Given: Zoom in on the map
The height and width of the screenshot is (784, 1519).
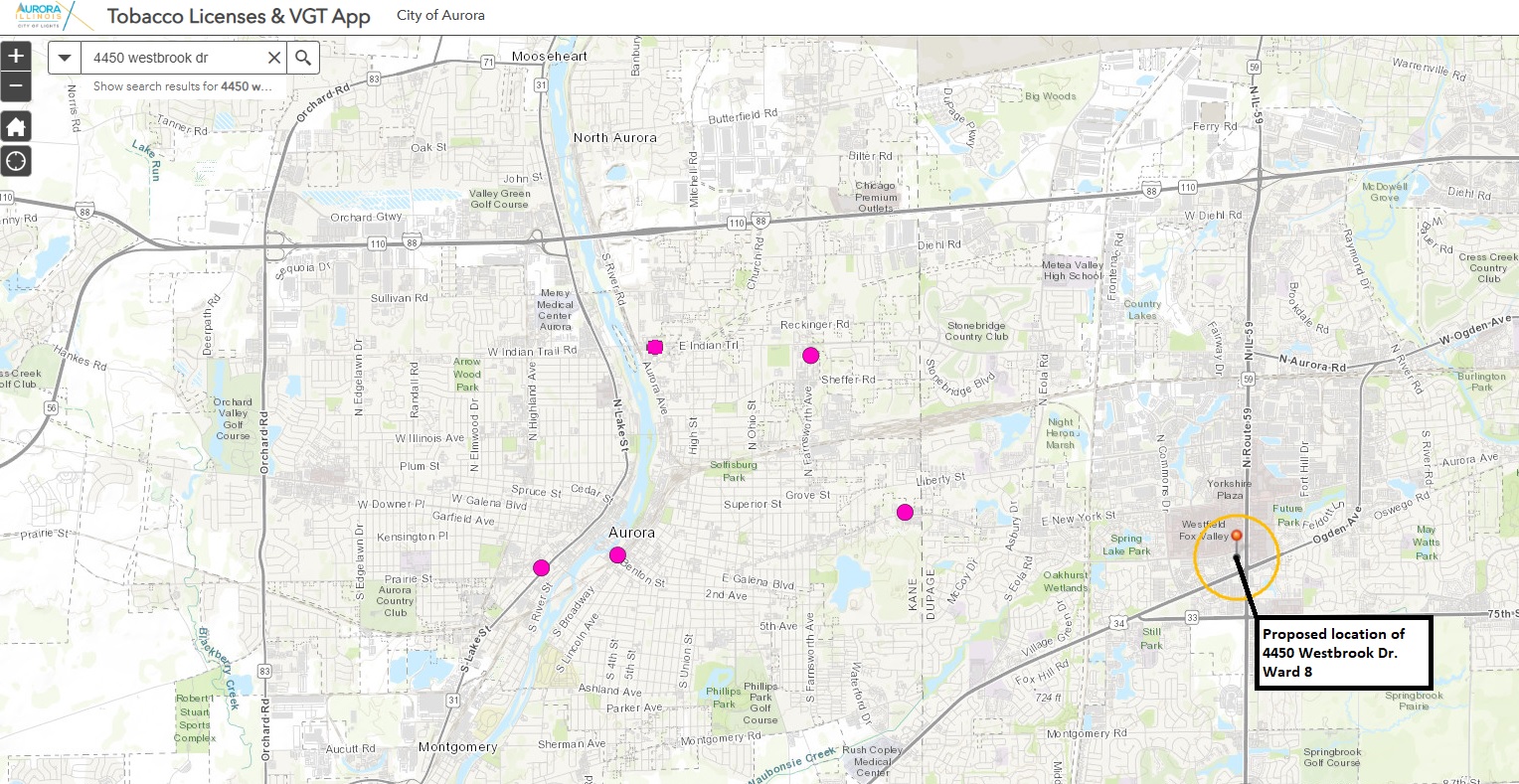Looking at the screenshot, I should coord(16,57).
